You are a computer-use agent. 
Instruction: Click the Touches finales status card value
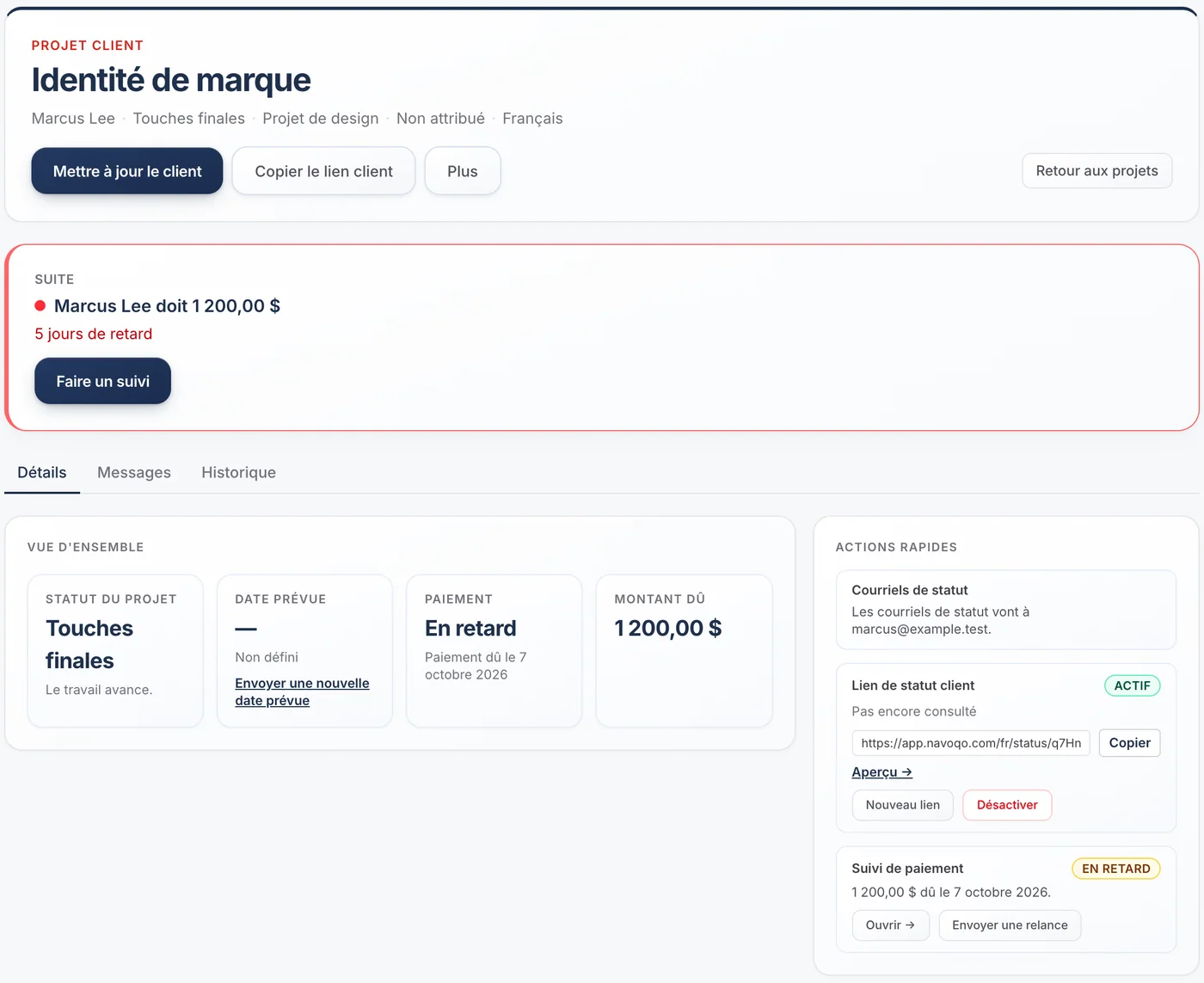pos(89,644)
